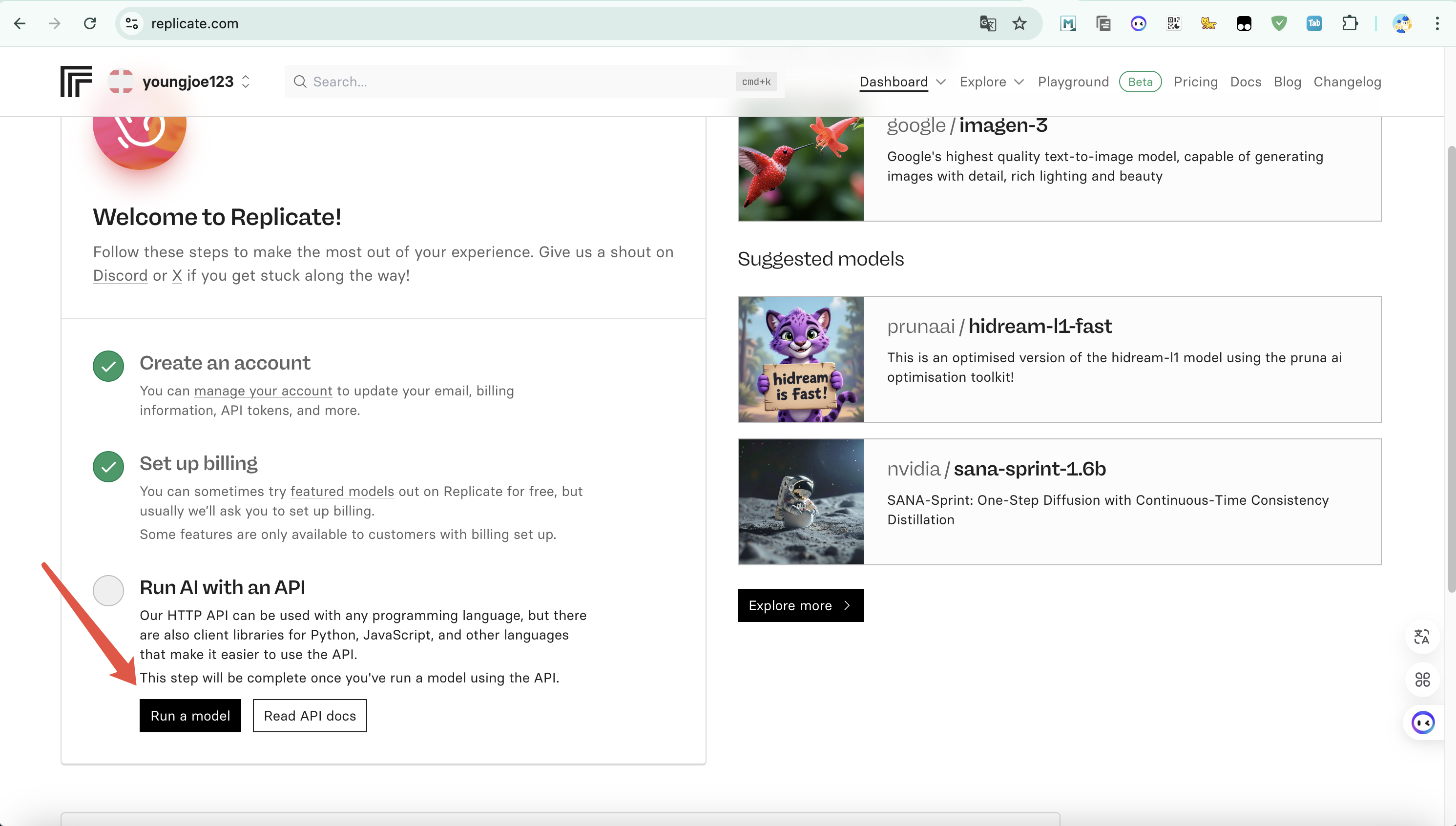Click the floating translate widget icon
This screenshot has width=1456, height=826.
(x=1422, y=637)
